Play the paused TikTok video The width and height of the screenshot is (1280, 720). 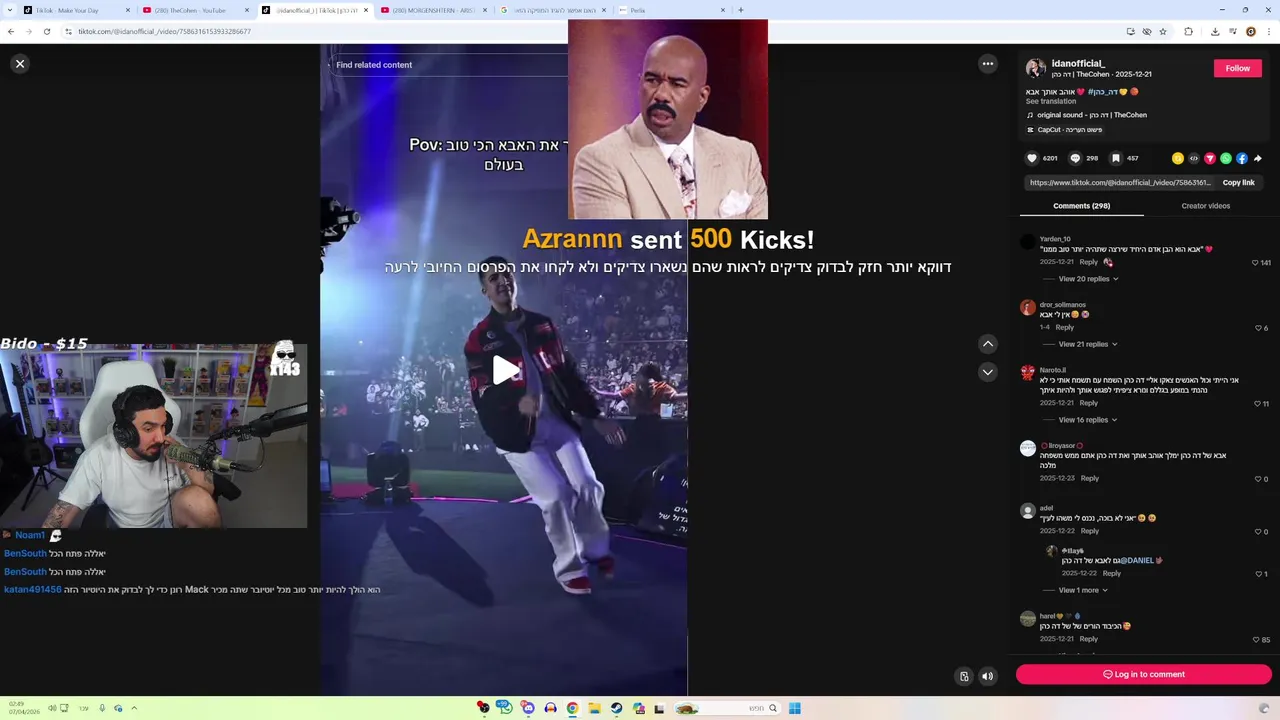tap(505, 370)
